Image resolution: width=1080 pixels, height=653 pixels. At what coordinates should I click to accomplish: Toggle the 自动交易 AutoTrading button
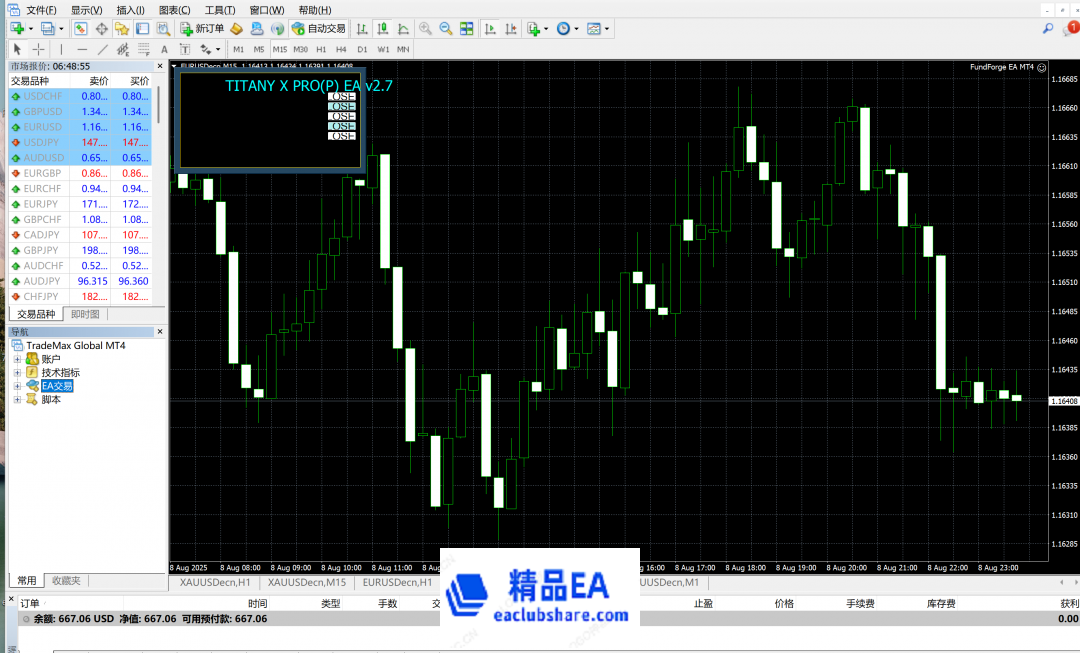[x=318, y=28]
